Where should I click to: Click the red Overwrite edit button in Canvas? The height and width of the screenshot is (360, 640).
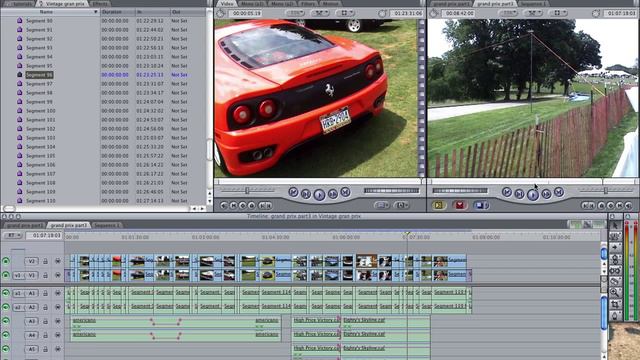point(460,205)
